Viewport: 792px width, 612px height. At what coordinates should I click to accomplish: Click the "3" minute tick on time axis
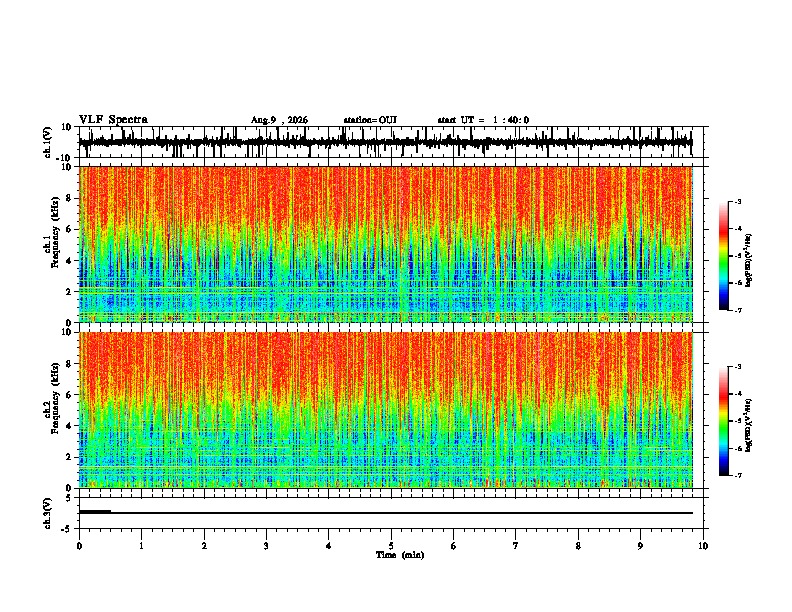(x=266, y=546)
